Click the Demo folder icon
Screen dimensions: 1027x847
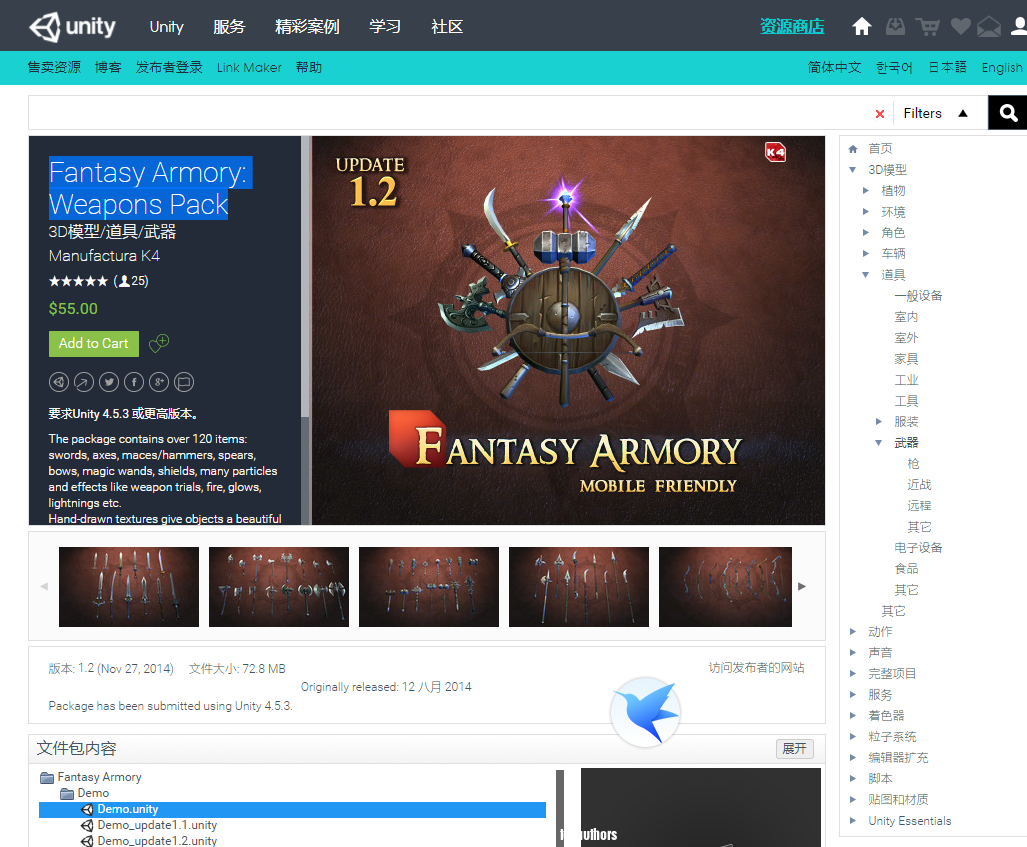67,793
